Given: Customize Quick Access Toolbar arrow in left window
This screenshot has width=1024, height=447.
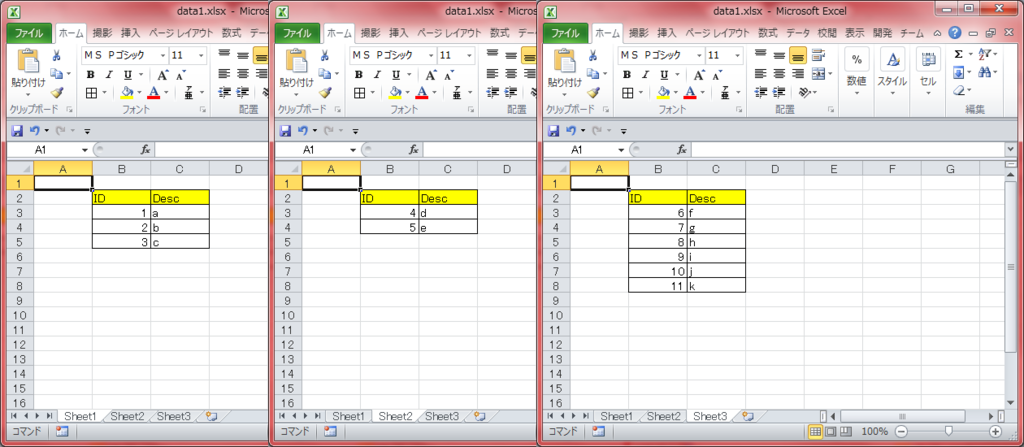Looking at the screenshot, I should [88, 131].
